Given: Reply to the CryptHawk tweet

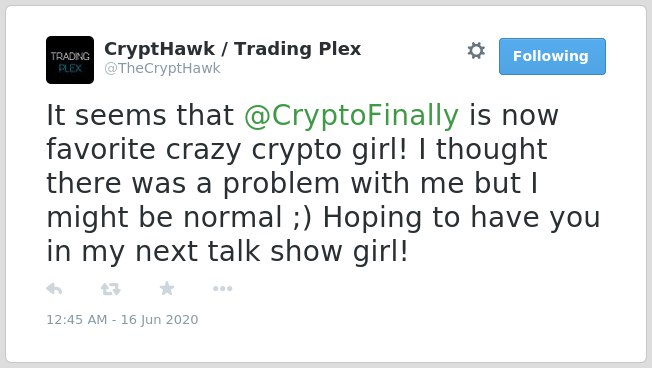Looking at the screenshot, I should [x=54, y=289].
